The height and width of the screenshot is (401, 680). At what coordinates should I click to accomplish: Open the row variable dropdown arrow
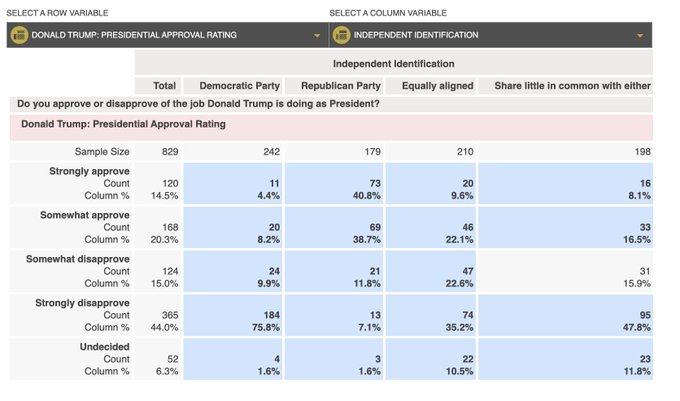[x=318, y=36]
